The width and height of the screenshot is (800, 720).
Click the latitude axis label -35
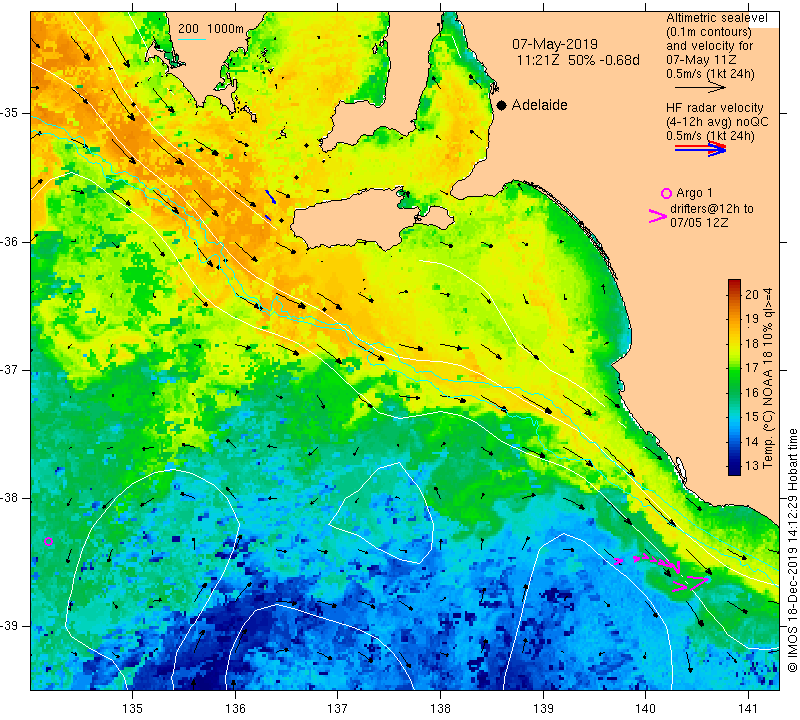click(x=9, y=113)
